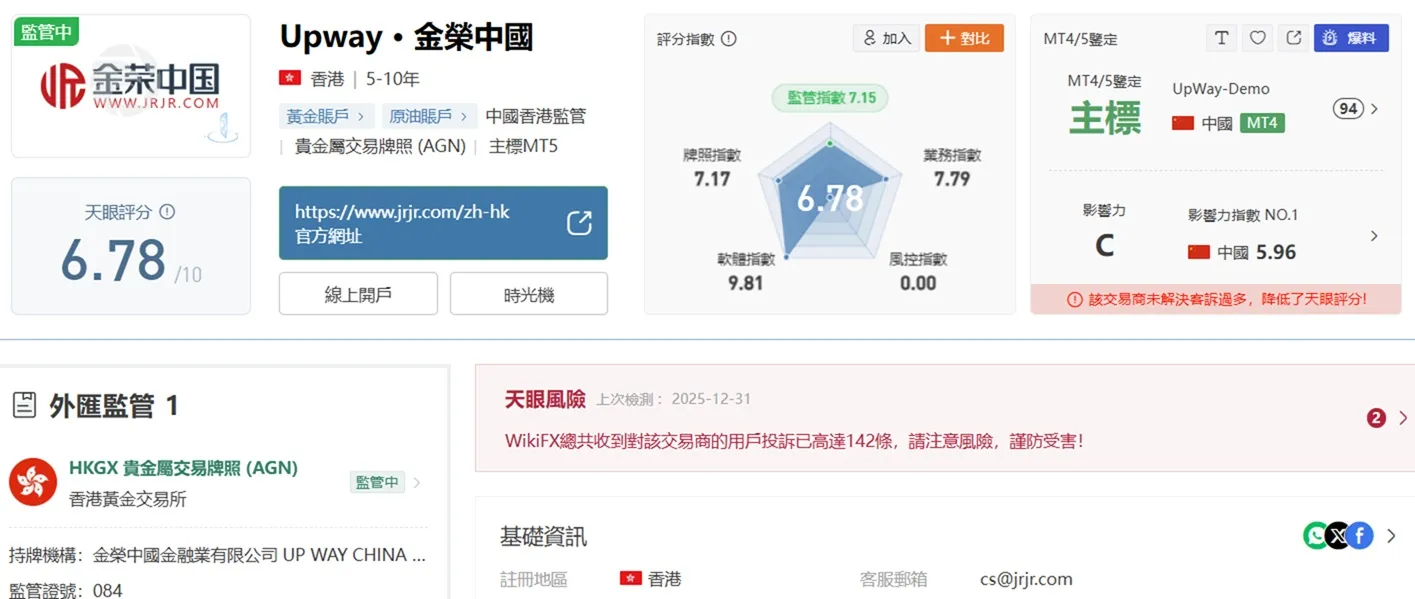
Task: Click China flag beside UpWay-Demo server
Action: click(x=1183, y=123)
